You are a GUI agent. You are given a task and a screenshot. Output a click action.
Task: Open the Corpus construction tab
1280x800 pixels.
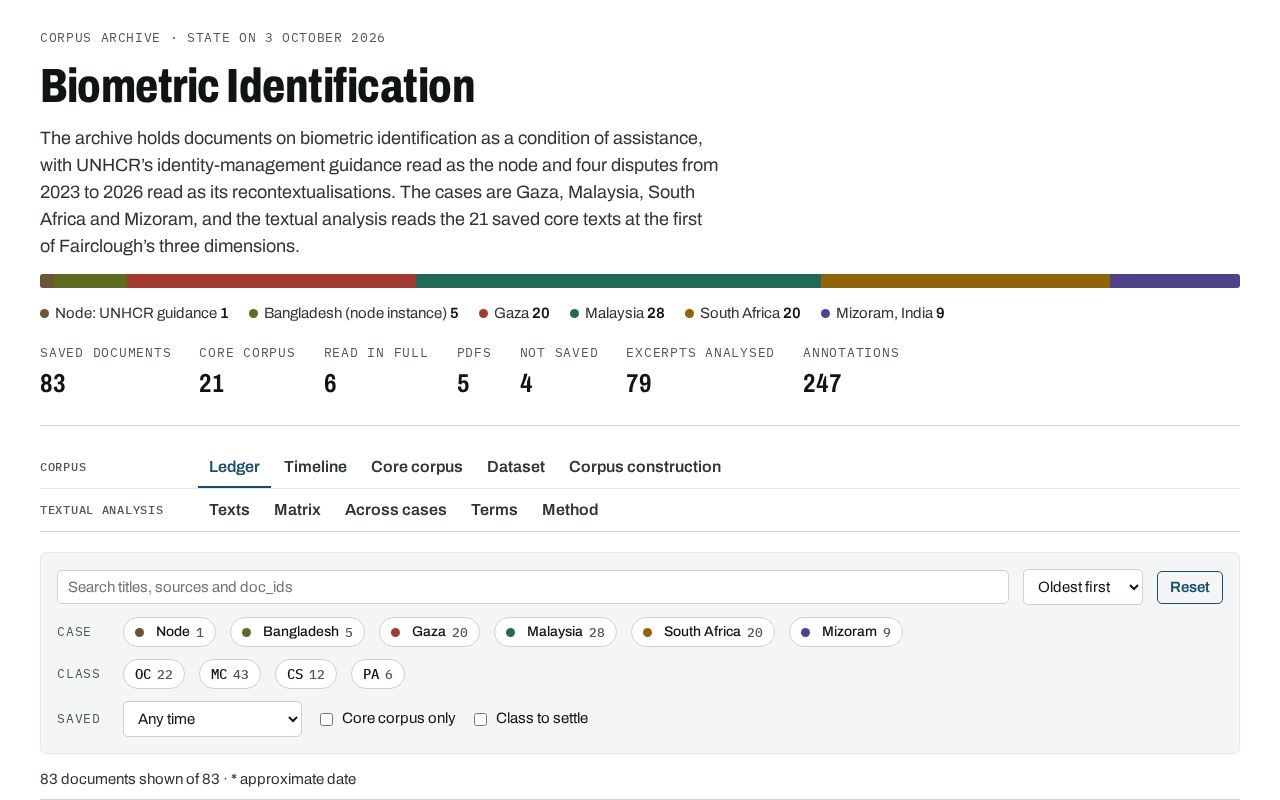[x=645, y=467]
